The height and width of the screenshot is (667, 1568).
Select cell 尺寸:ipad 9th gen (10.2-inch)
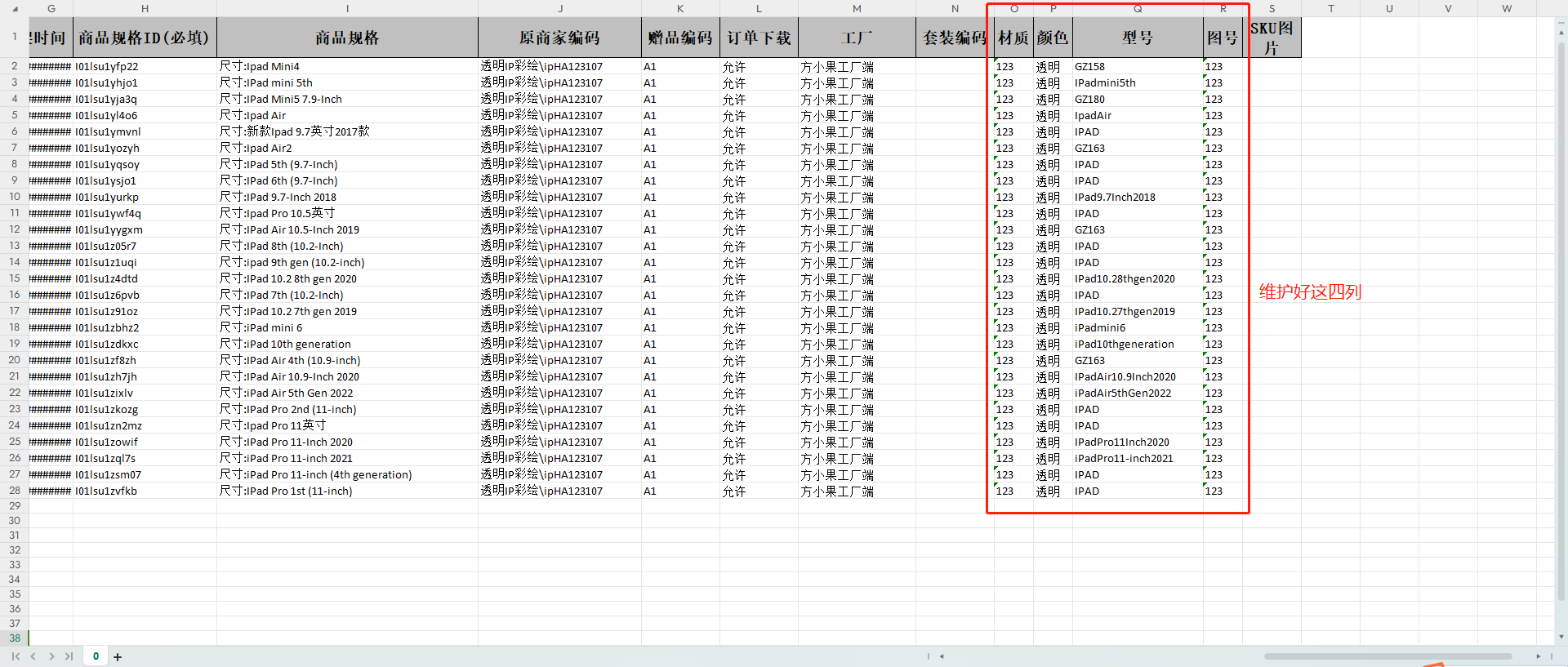[347, 262]
